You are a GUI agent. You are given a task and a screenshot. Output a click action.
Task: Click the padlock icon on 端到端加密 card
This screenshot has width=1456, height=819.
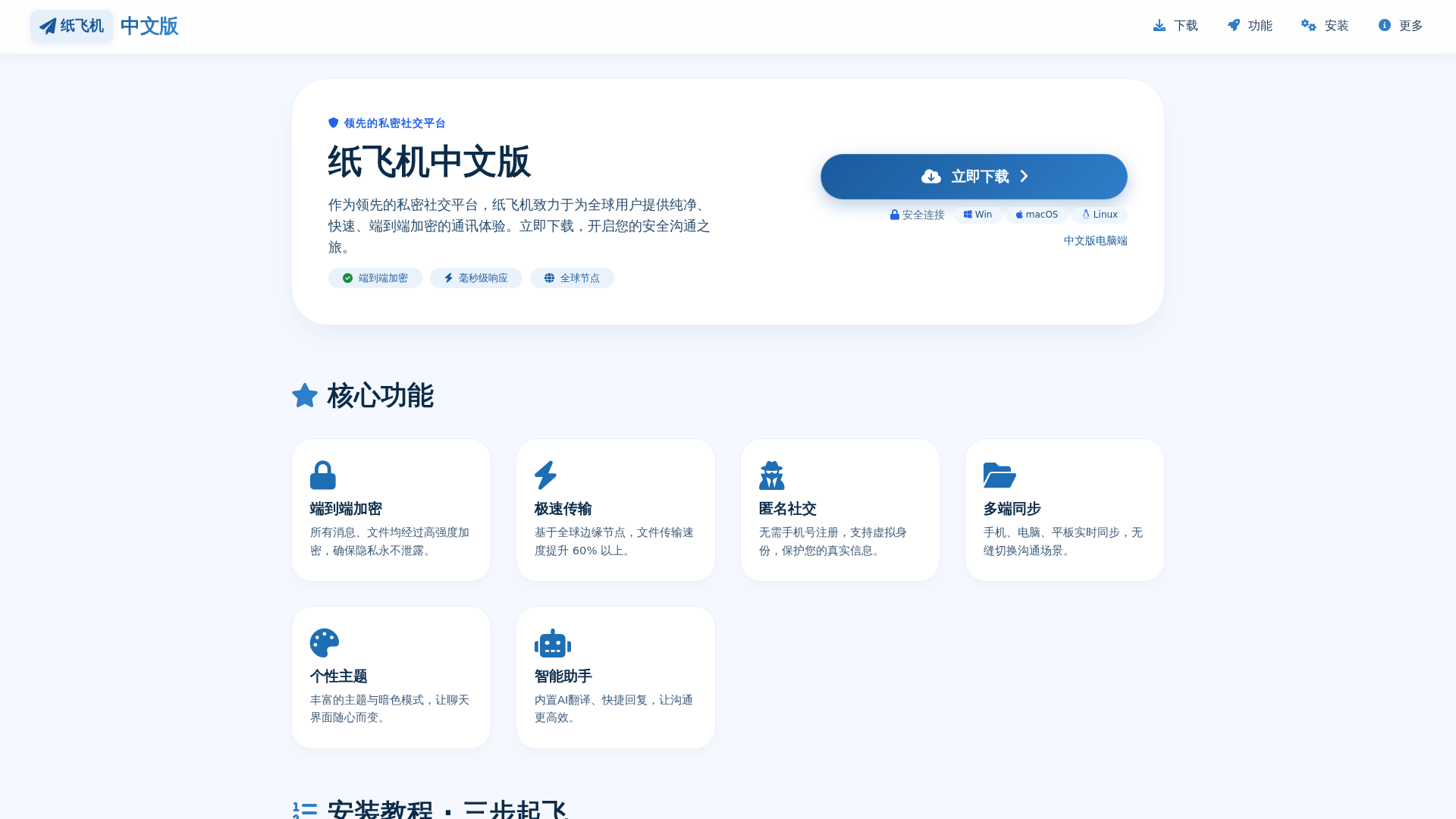[323, 475]
